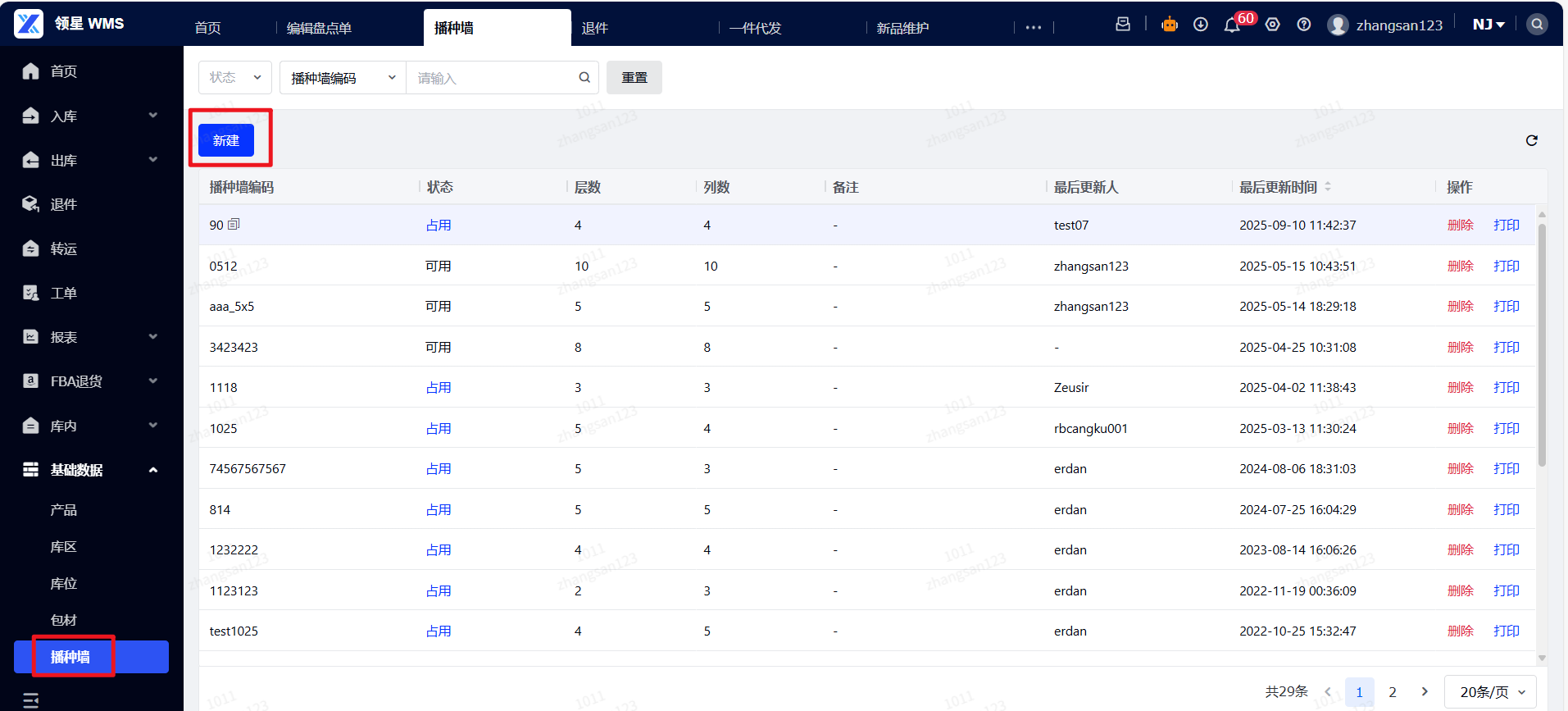The width and height of the screenshot is (1568, 711).
Task: Click the round search icon in top-right corner
Action: (x=1537, y=25)
